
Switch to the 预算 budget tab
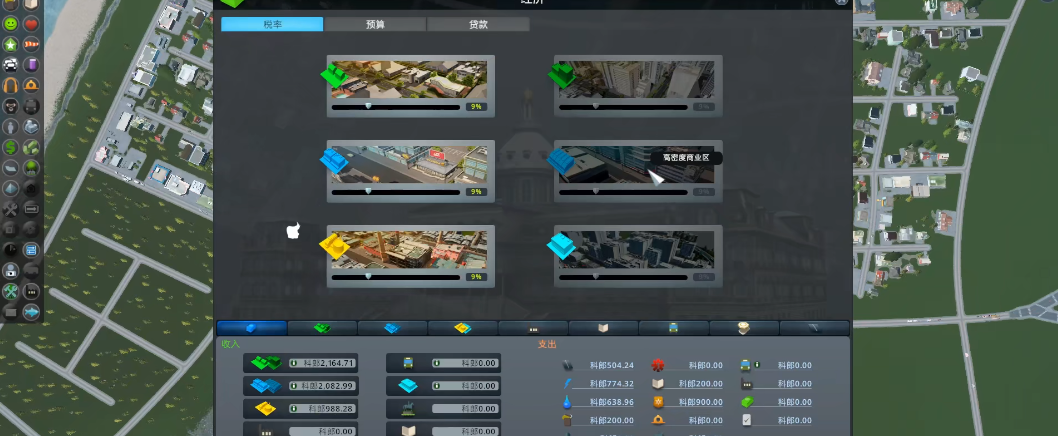[376, 24]
